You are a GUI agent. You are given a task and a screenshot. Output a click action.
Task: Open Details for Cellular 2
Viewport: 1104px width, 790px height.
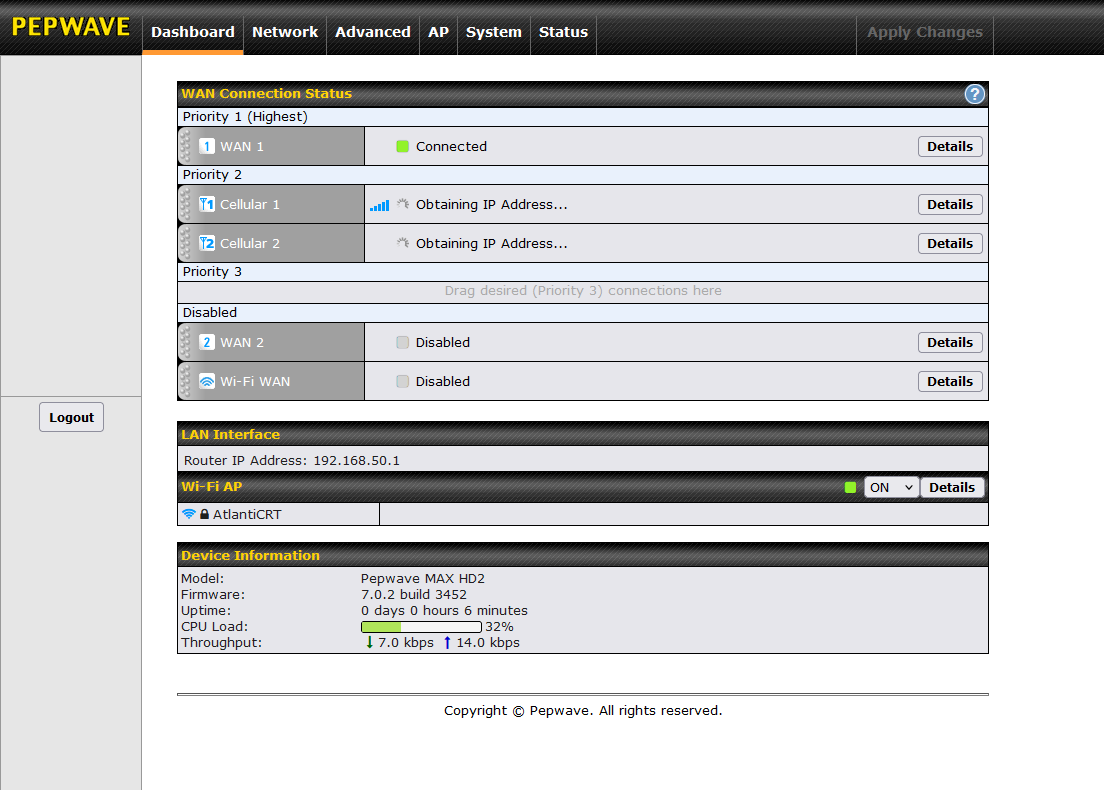point(950,243)
